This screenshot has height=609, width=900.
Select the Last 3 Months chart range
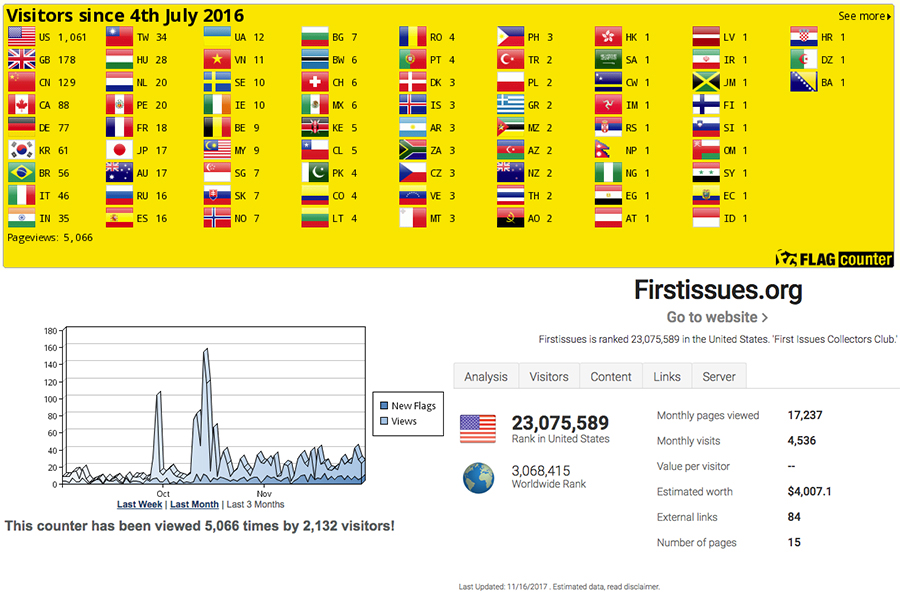[x=255, y=504]
